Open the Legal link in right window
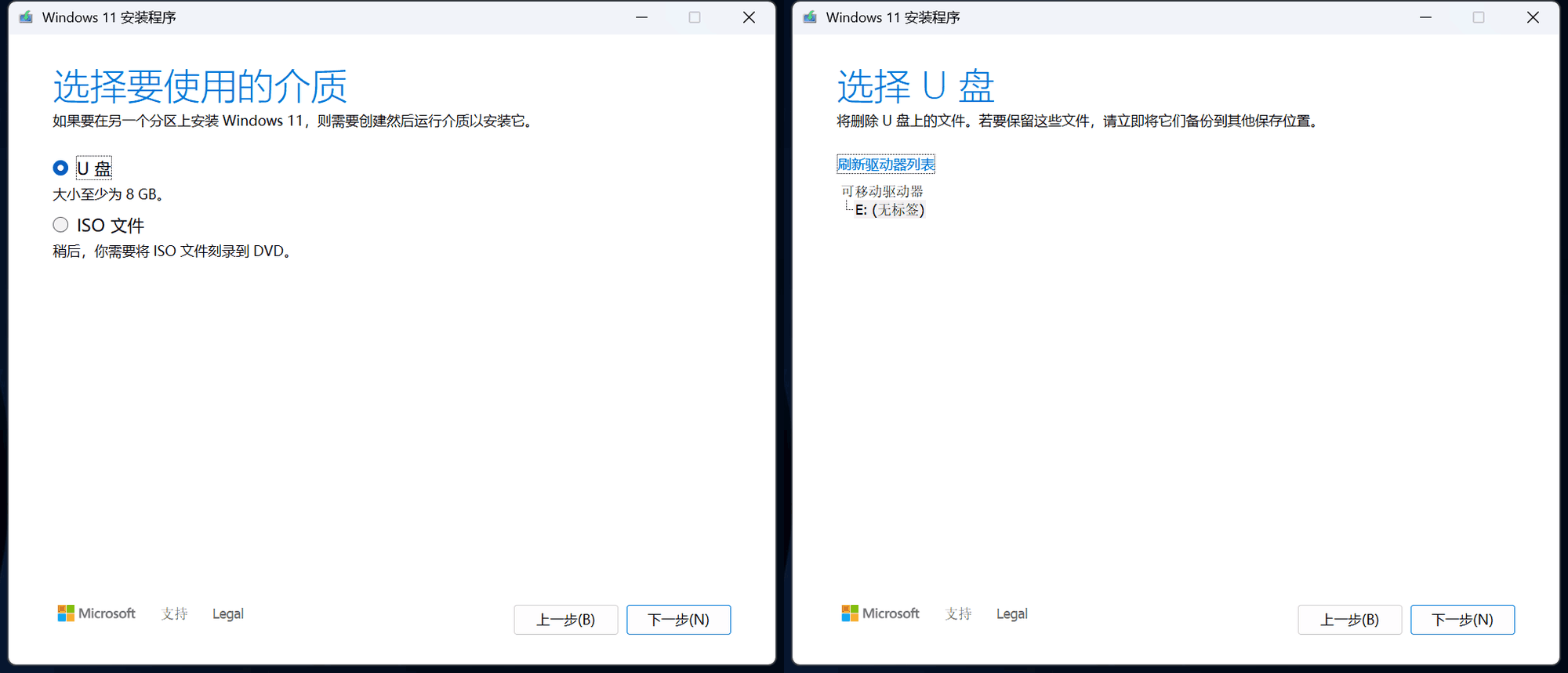 1011,614
